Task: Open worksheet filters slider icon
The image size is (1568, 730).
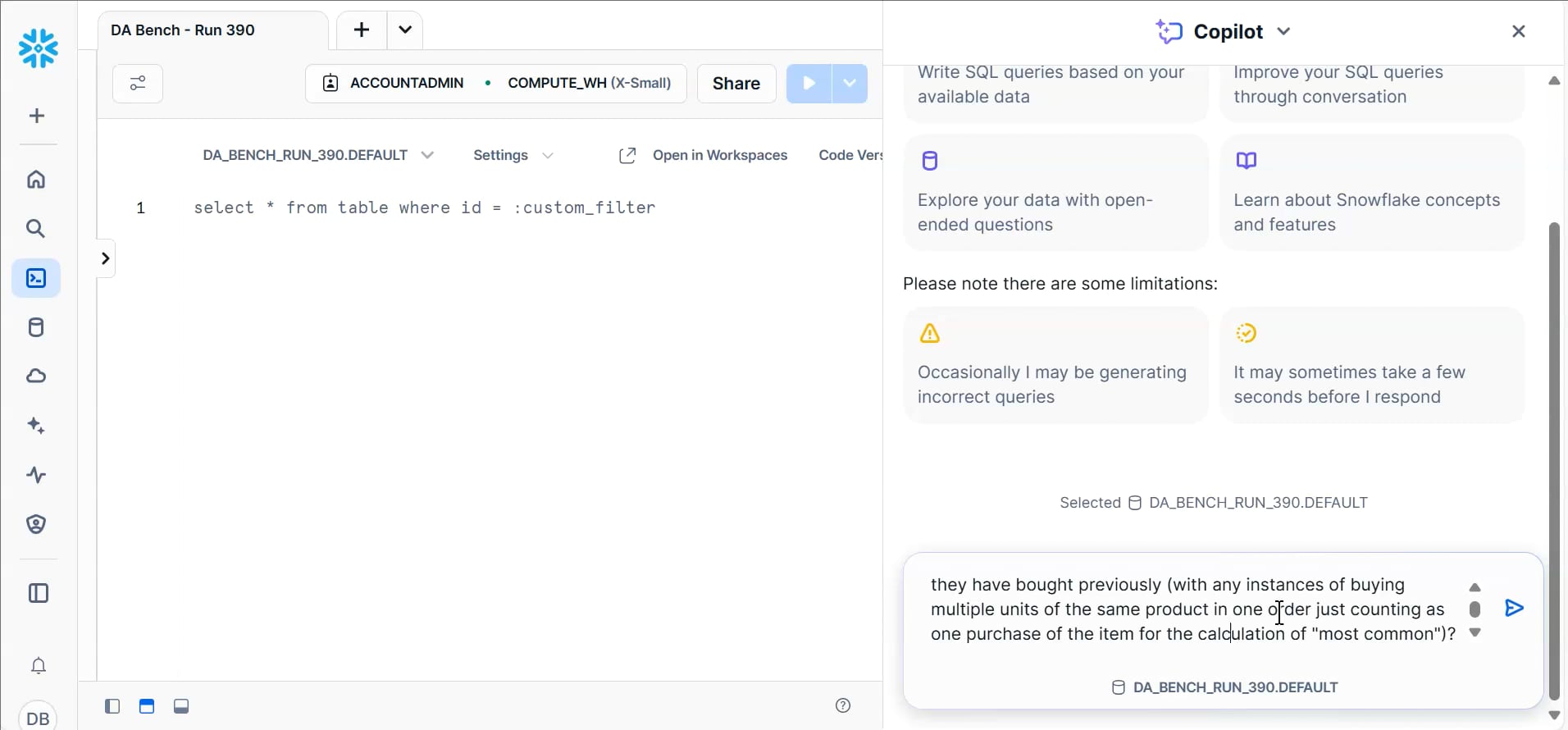Action: click(138, 84)
